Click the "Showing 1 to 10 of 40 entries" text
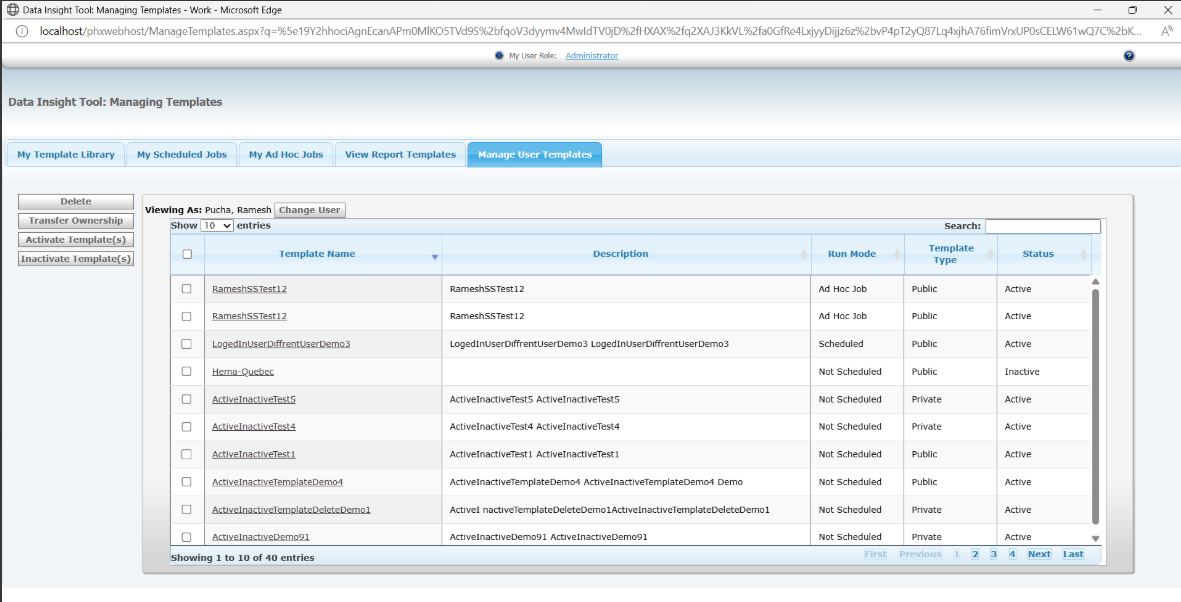The width and height of the screenshot is (1181, 602). 243,558
